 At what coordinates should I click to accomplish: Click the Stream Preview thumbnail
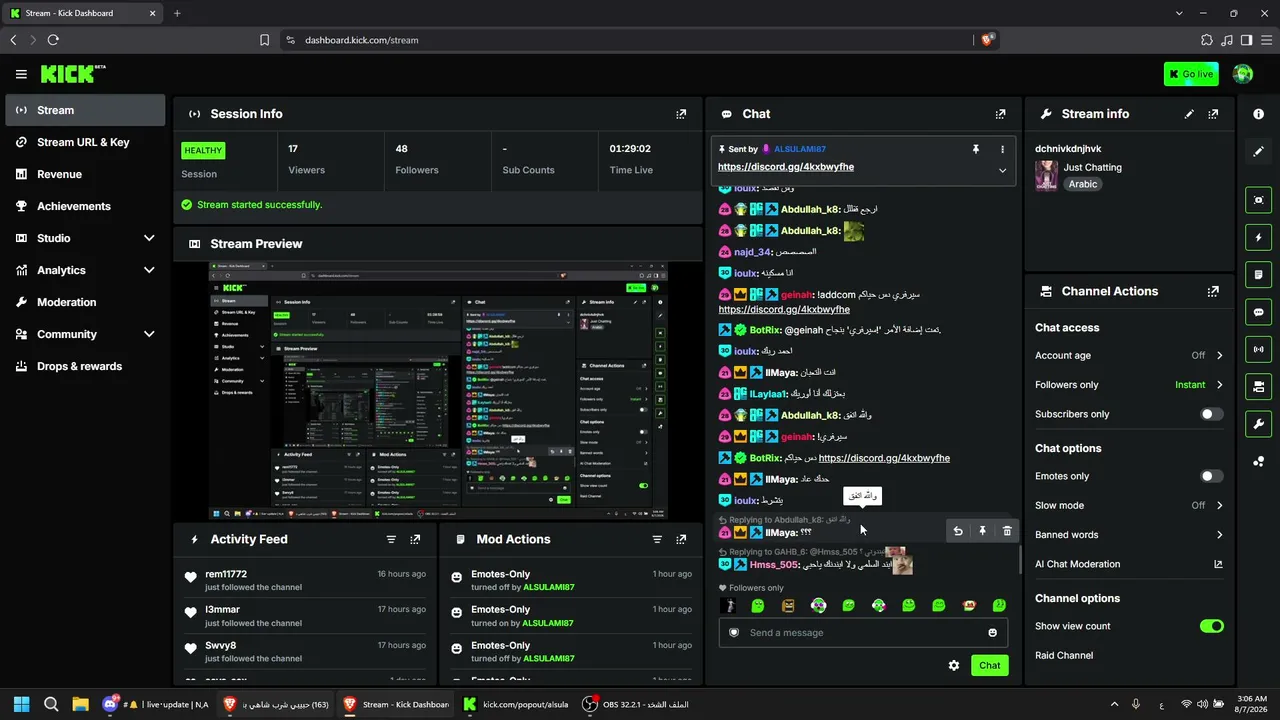pos(438,391)
